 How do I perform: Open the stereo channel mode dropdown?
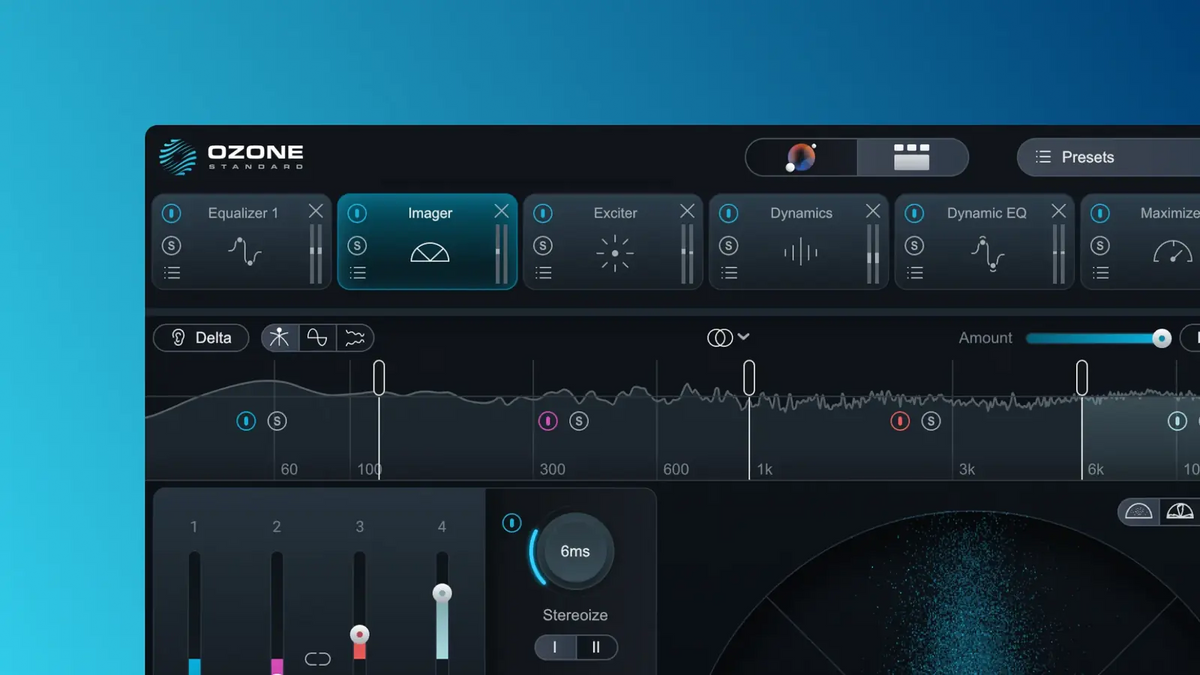pos(729,338)
